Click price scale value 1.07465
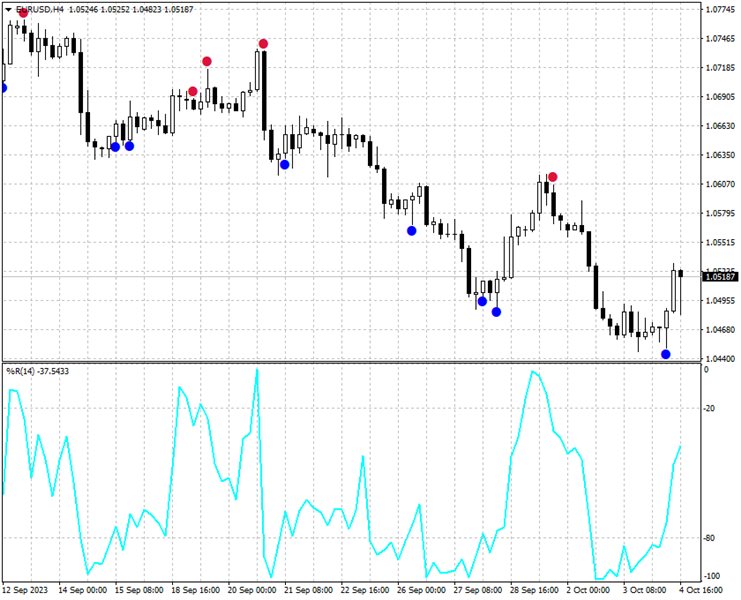 [720, 39]
